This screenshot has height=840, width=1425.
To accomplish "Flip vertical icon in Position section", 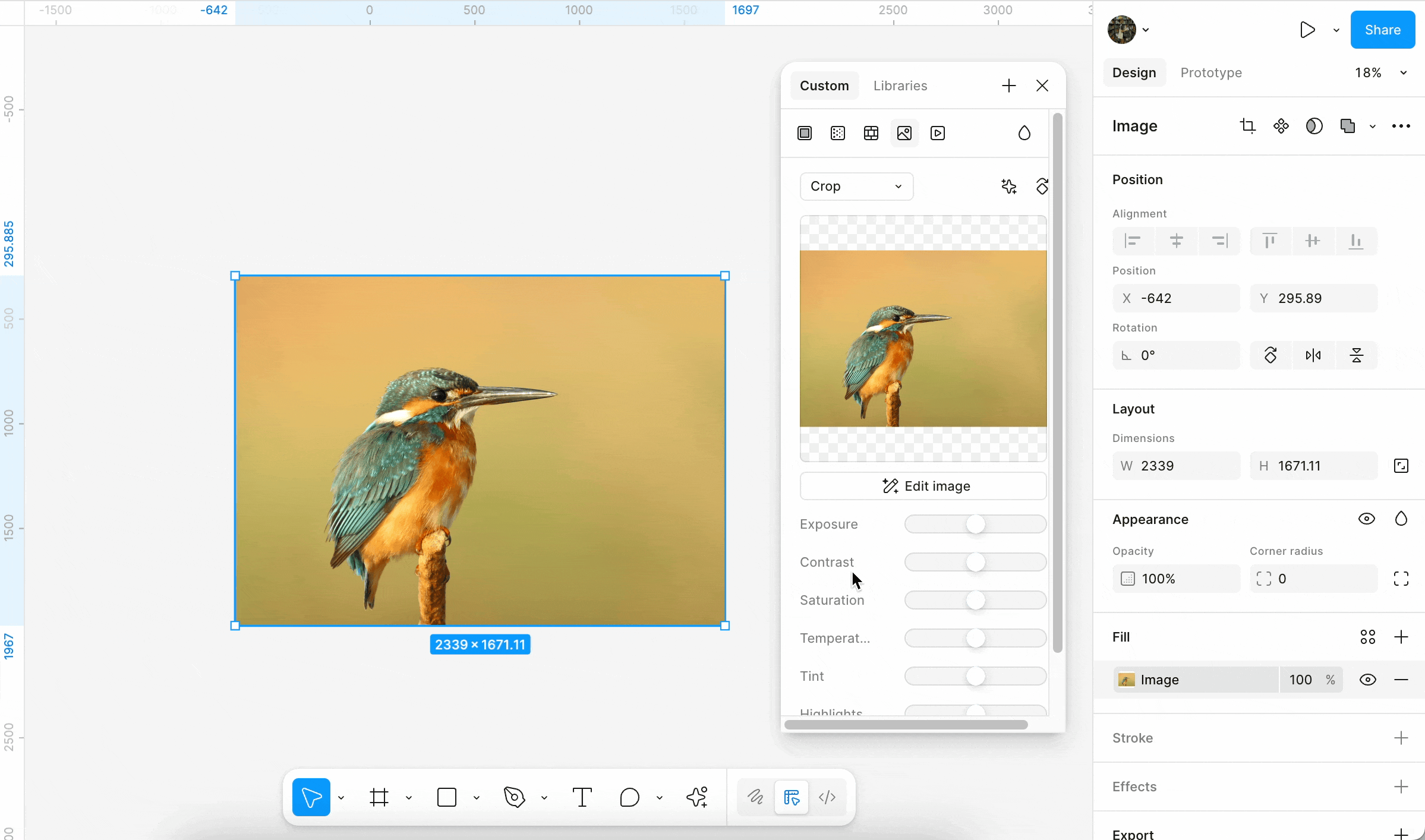I will 1357,355.
